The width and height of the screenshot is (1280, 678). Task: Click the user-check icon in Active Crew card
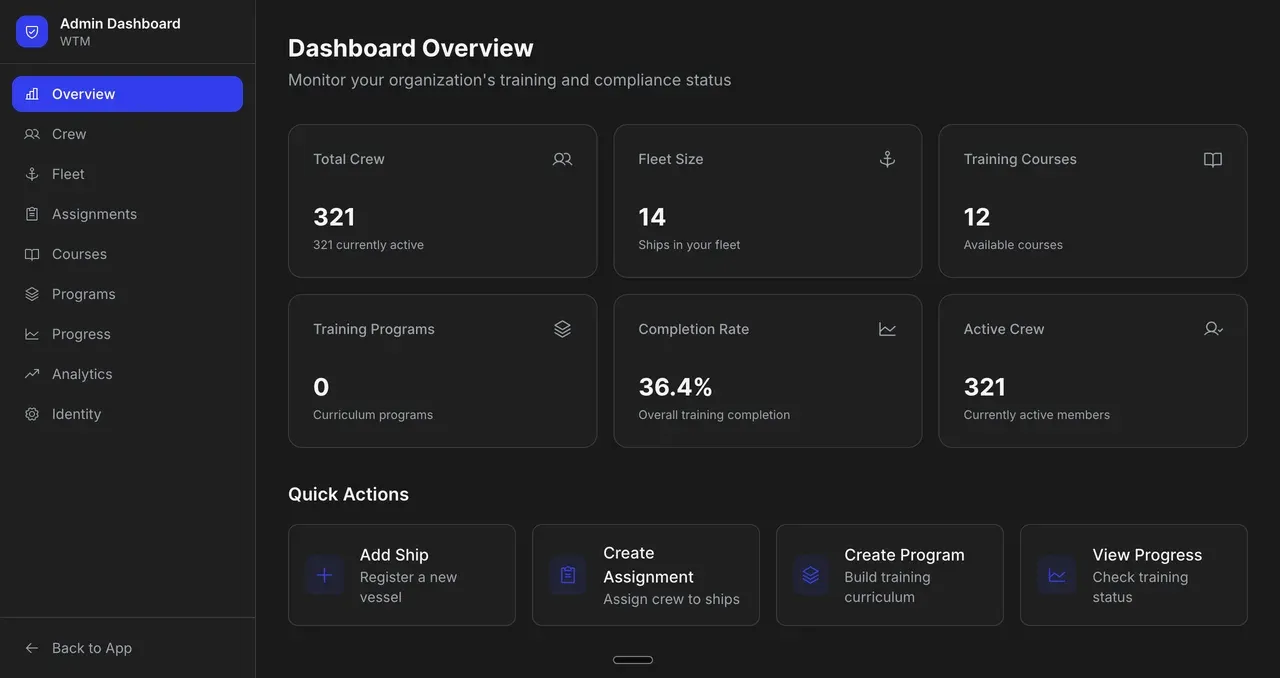pos(1213,329)
